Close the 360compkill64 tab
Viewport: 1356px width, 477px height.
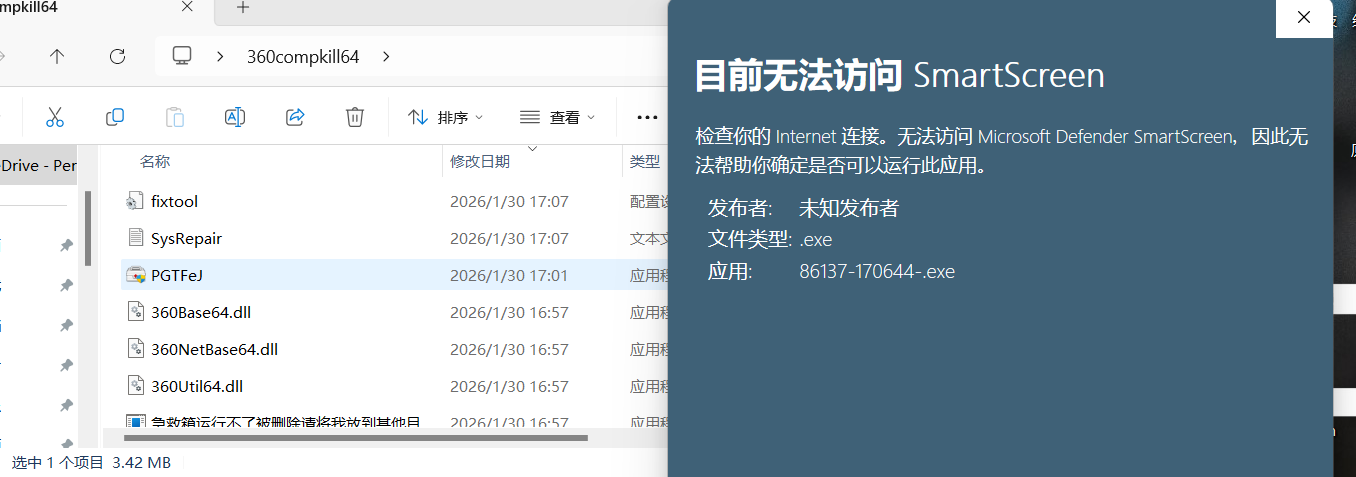coord(187,7)
